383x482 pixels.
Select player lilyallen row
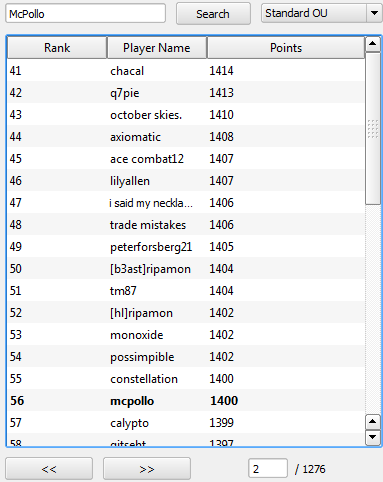point(186,181)
